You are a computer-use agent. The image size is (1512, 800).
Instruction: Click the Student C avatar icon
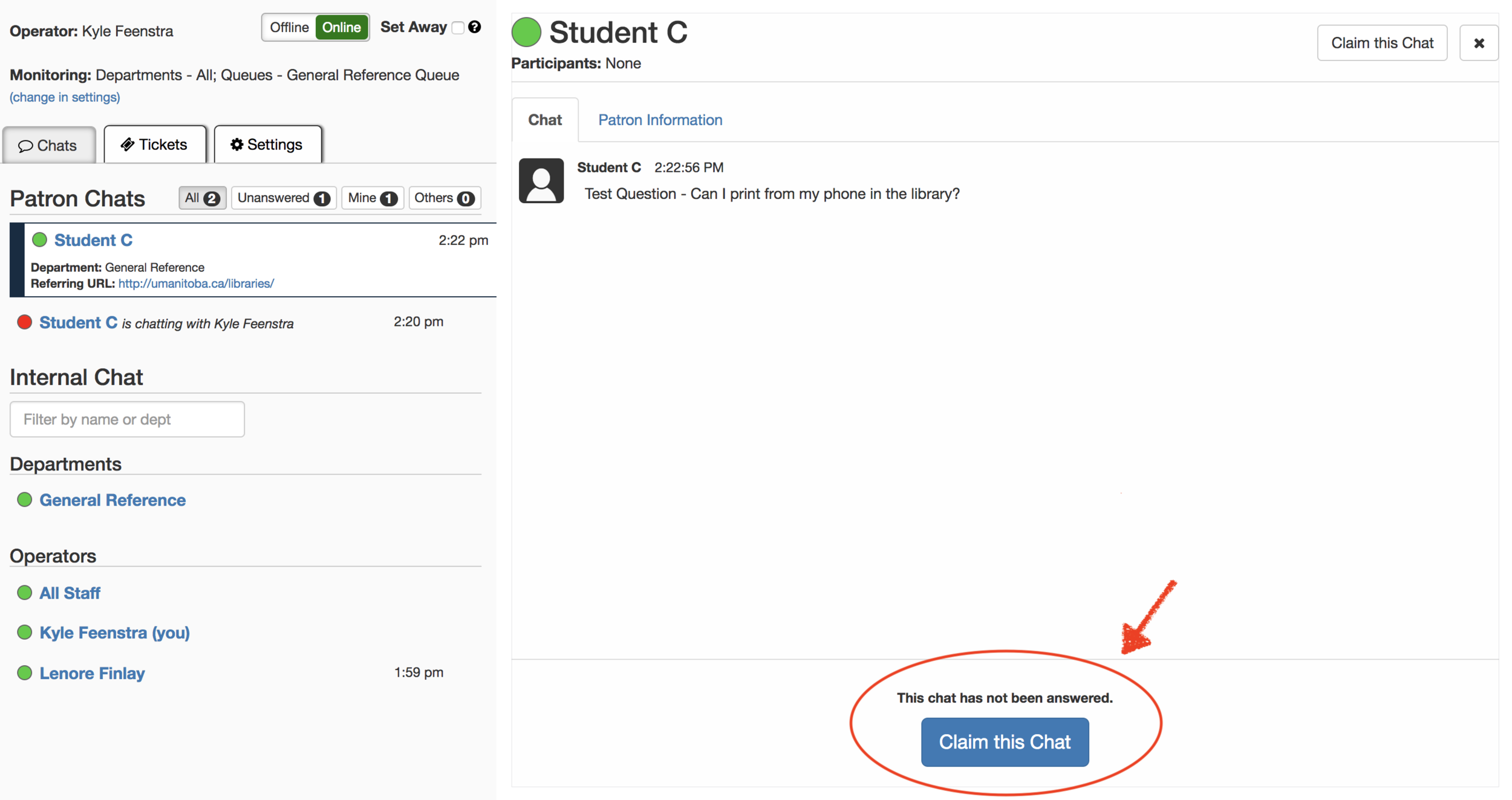[x=541, y=181]
